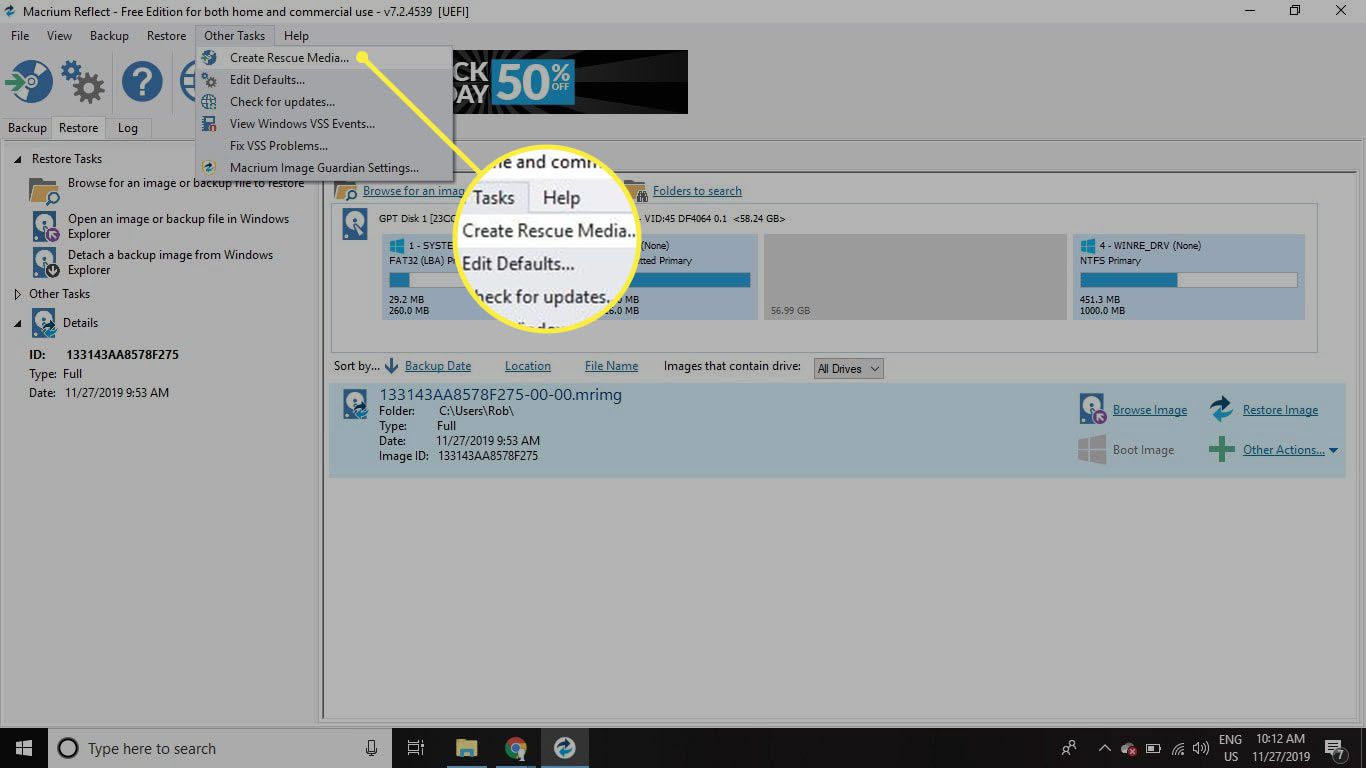The image size is (1366, 768).
Task: Click the globe icon next to Check for updates
Action: tap(209, 102)
